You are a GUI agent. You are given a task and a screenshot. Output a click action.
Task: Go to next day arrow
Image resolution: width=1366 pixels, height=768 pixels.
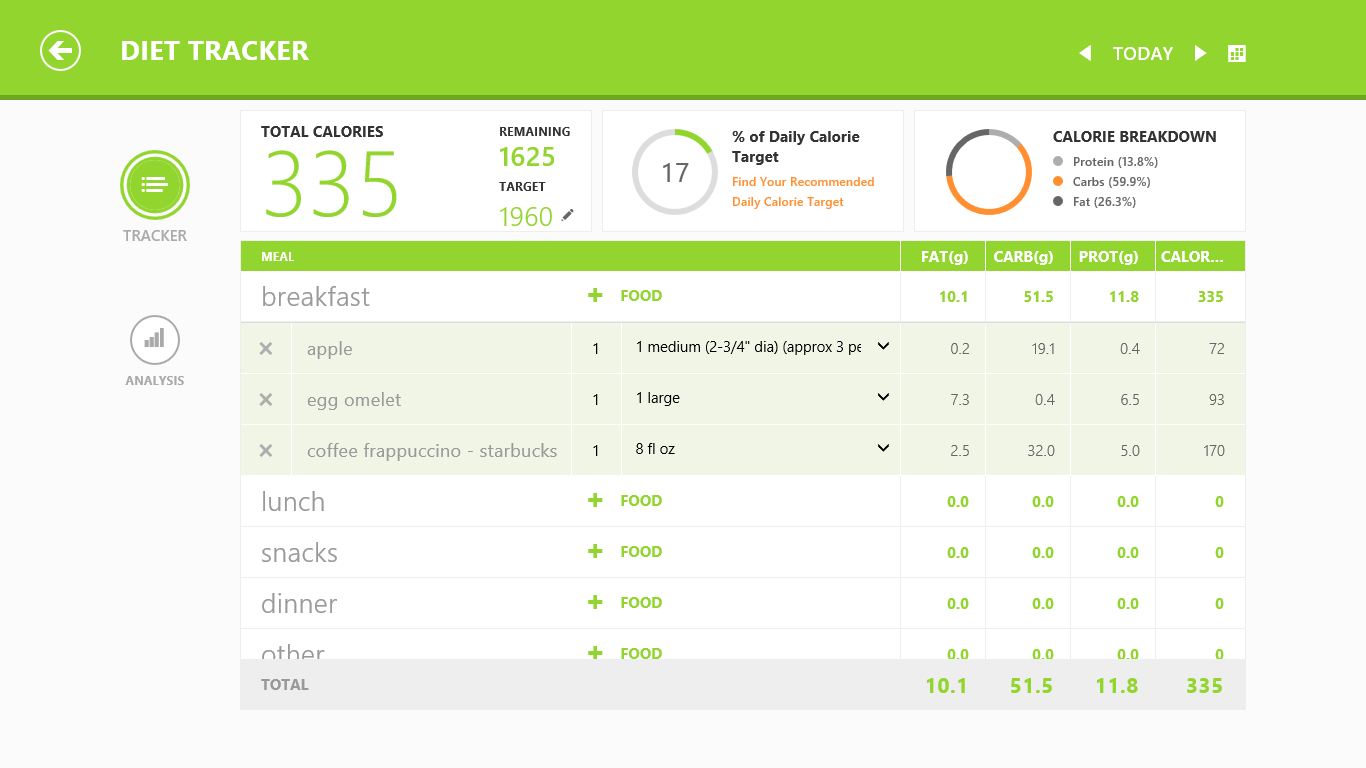coord(1201,54)
